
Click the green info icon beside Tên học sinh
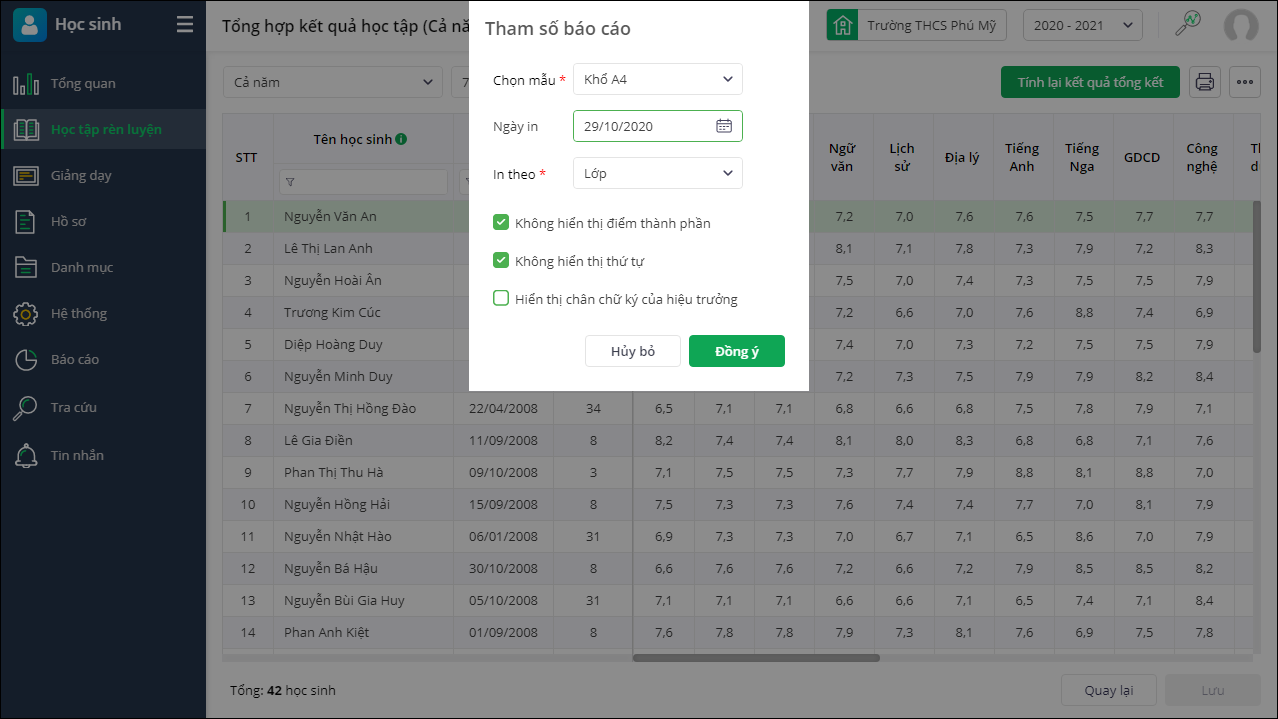(401, 139)
